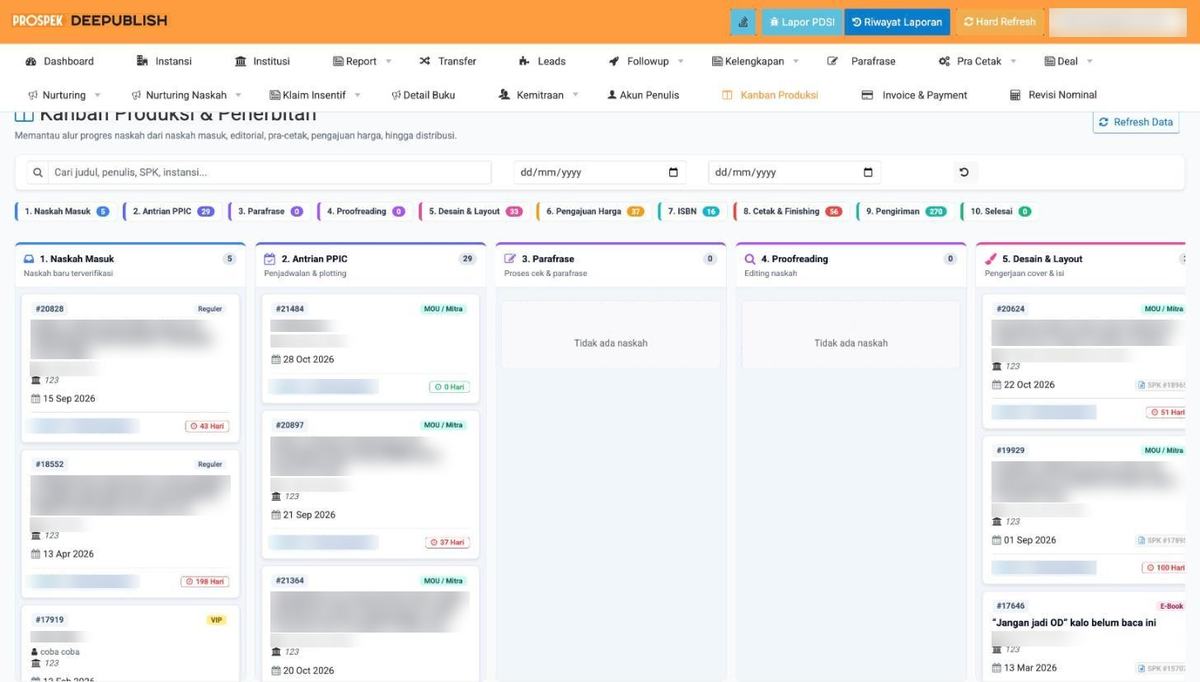Click the Lapor PDSI button
The width and height of the screenshot is (1200, 682).
pyautogui.click(x=802, y=22)
